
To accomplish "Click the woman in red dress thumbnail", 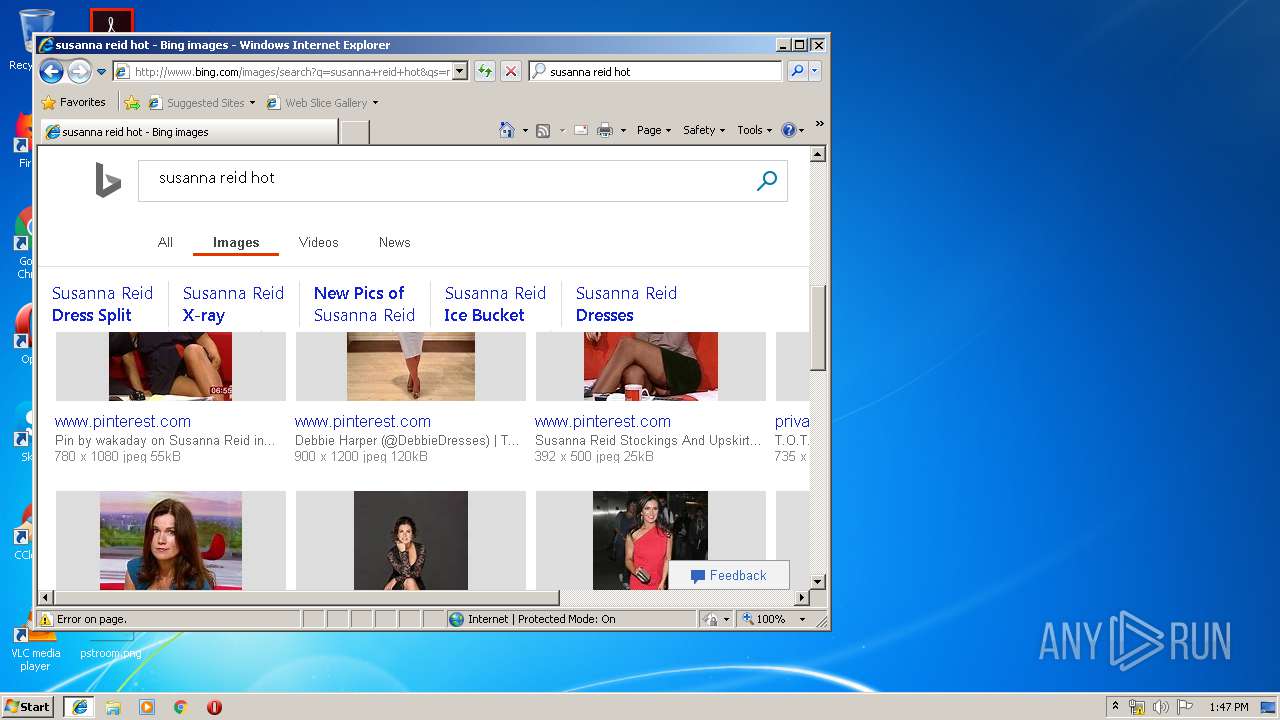I will pyautogui.click(x=650, y=540).
